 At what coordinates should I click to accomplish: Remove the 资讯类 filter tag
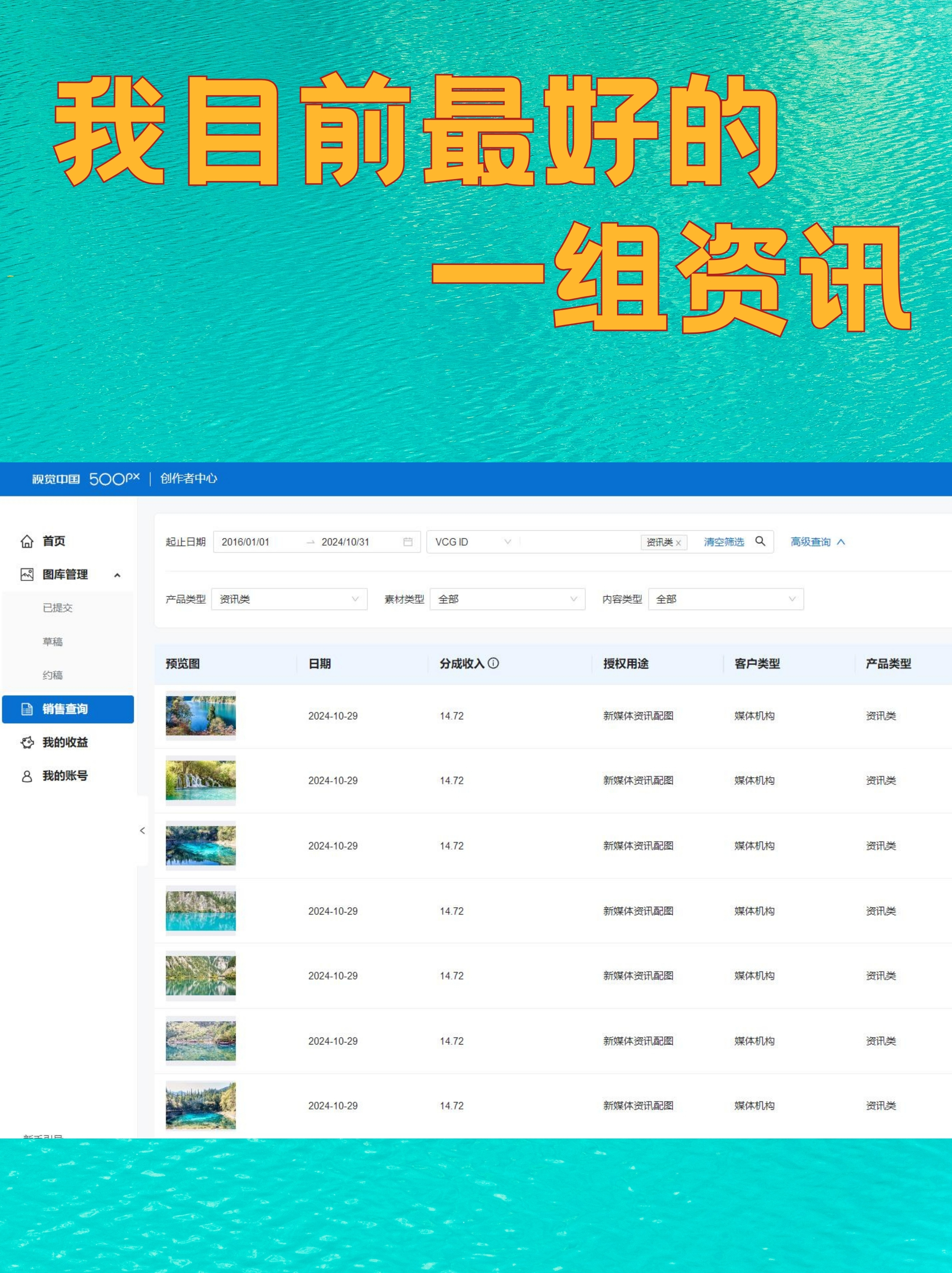(x=678, y=543)
